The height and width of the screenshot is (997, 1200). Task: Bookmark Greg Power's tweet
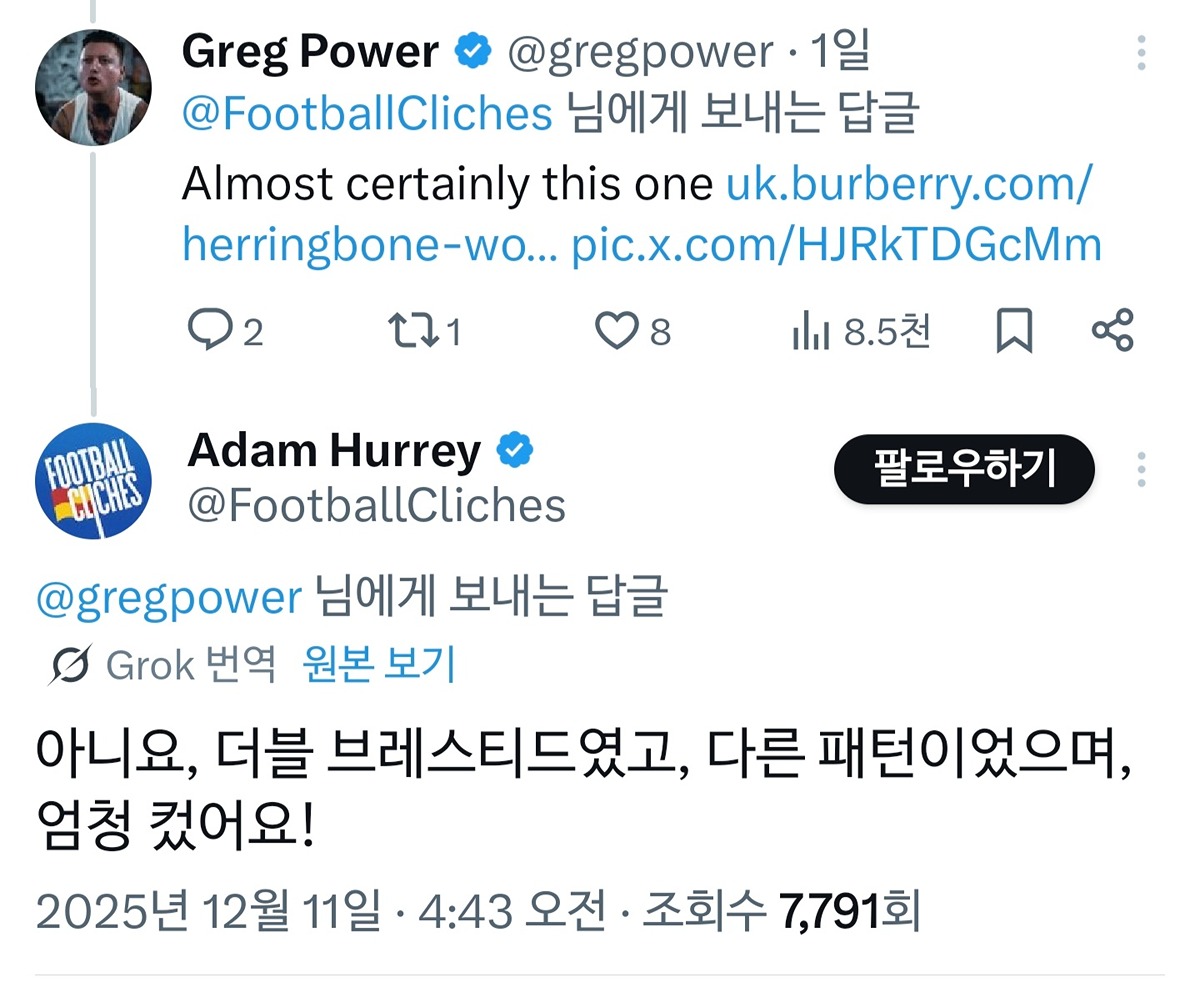(x=1014, y=331)
